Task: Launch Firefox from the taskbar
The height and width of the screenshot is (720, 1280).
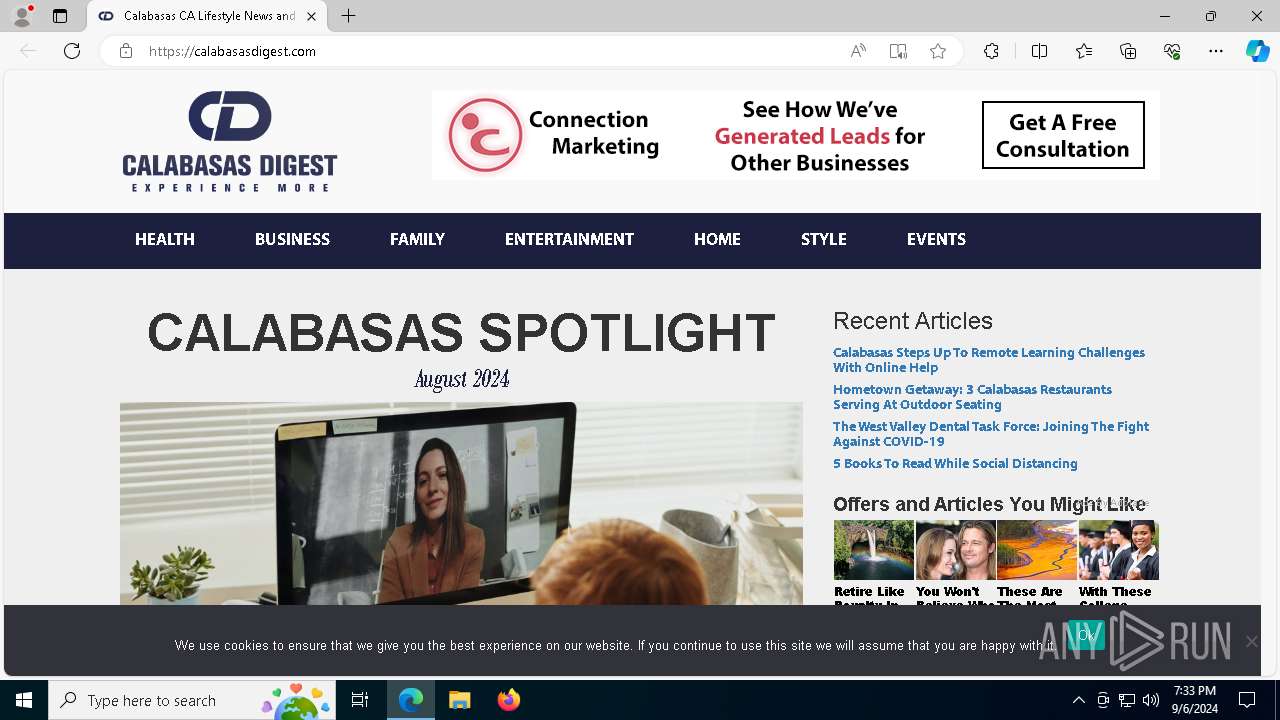Action: [x=508, y=700]
